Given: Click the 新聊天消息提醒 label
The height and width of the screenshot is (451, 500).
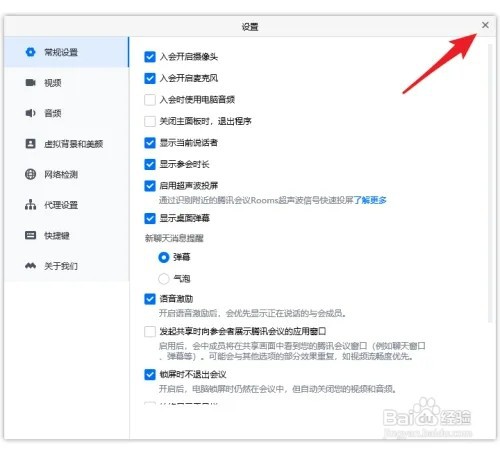Looking at the screenshot, I should pyautogui.click(x=174, y=238).
